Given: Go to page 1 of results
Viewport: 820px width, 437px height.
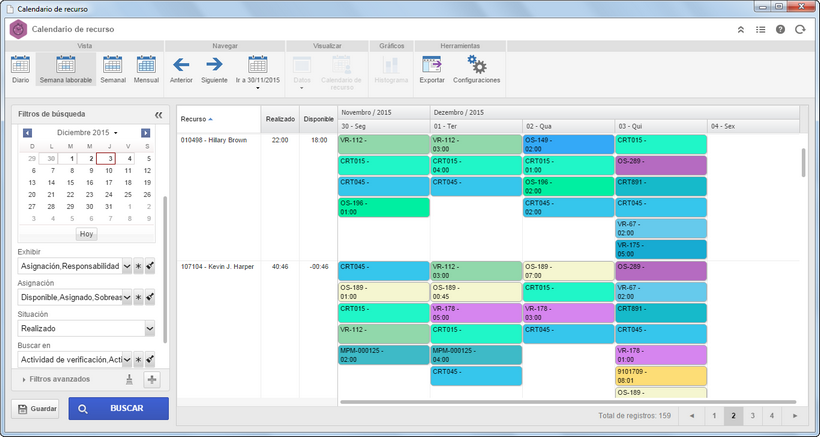Looking at the screenshot, I should coord(714,416).
